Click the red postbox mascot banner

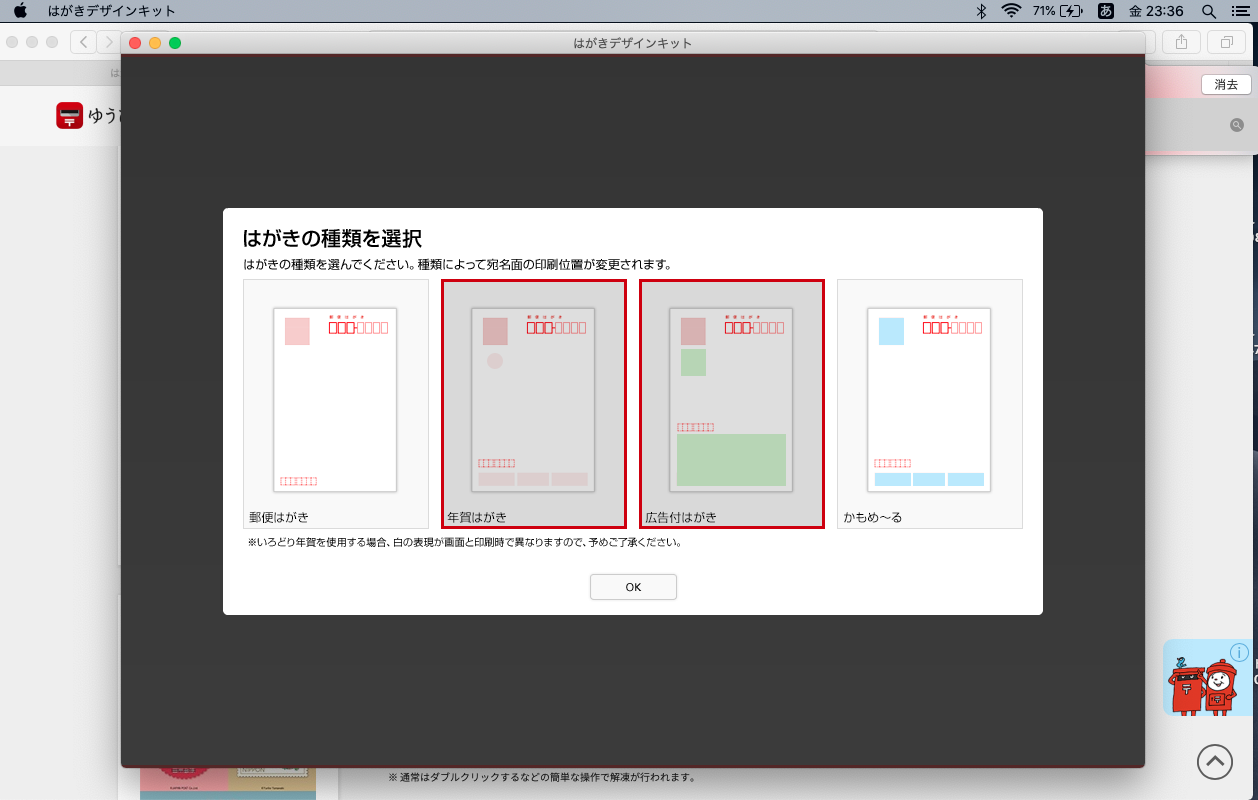coord(1210,678)
